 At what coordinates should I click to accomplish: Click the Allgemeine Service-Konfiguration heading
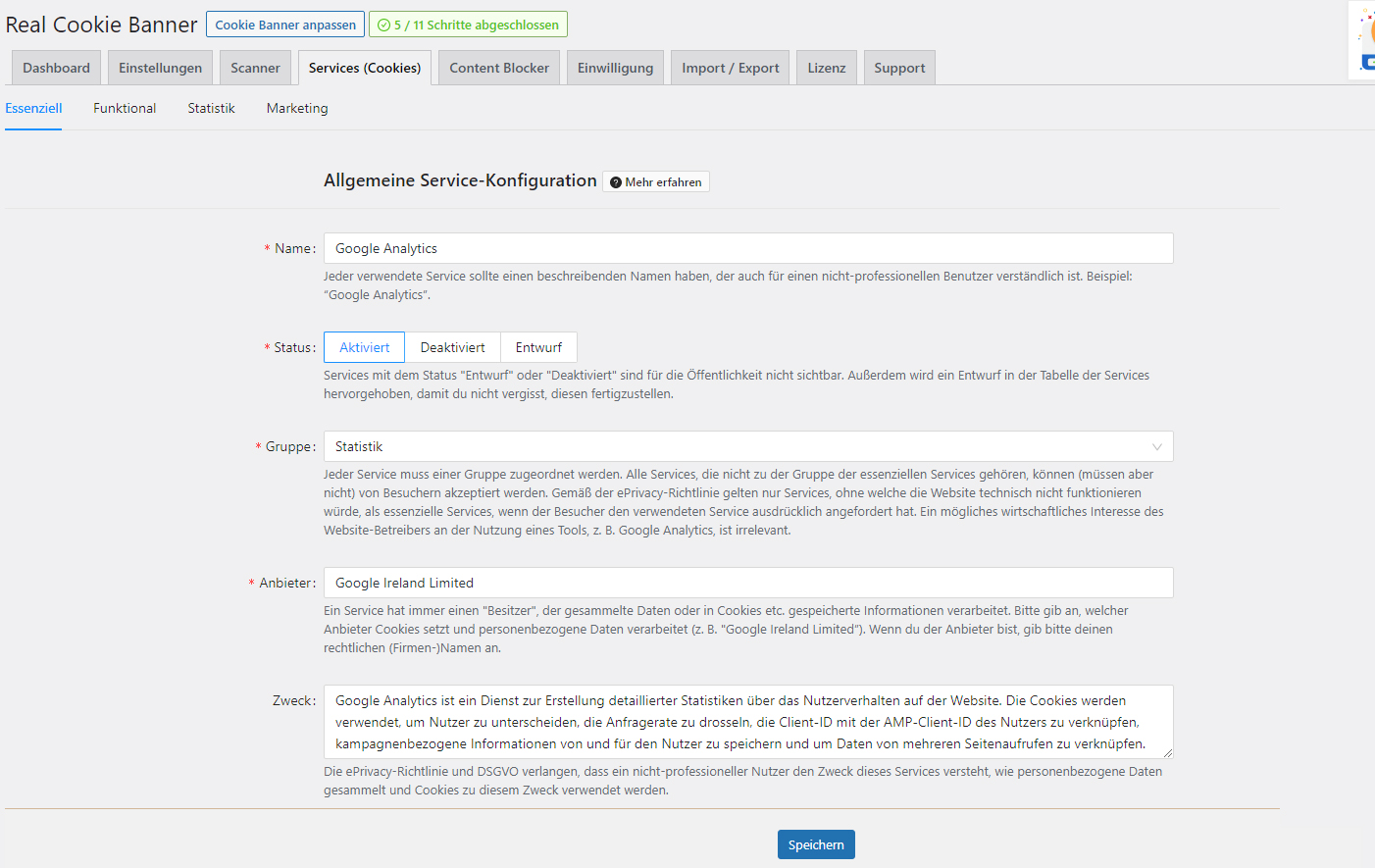(460, 180)
